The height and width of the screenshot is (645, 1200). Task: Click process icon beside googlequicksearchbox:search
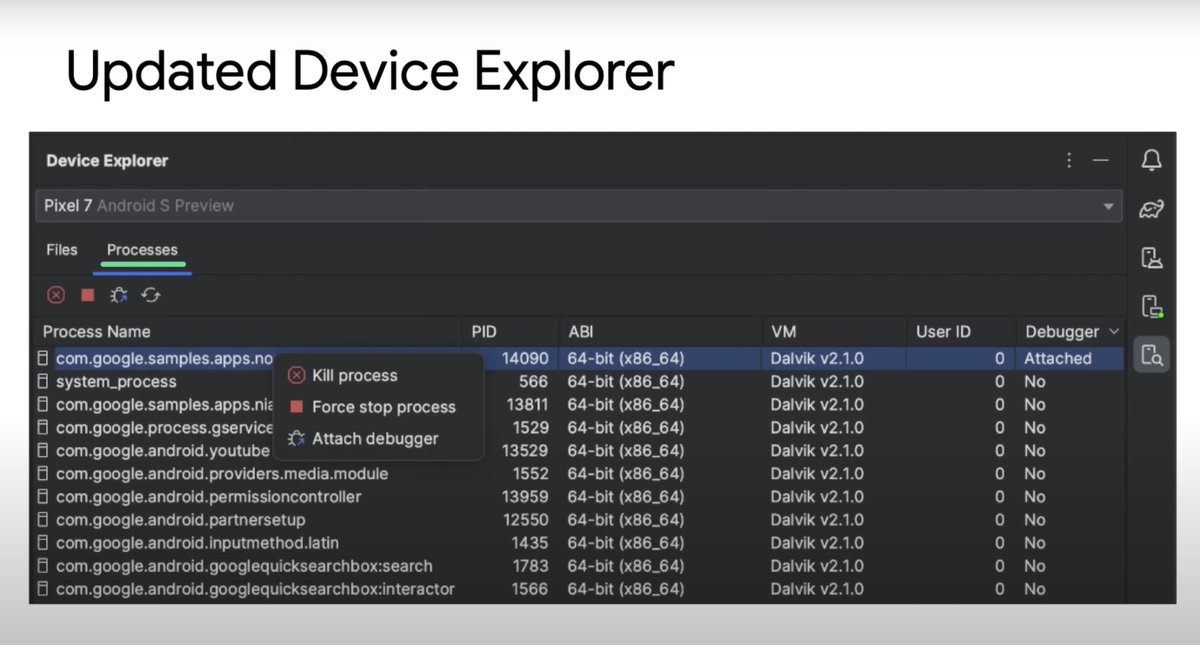43,565
